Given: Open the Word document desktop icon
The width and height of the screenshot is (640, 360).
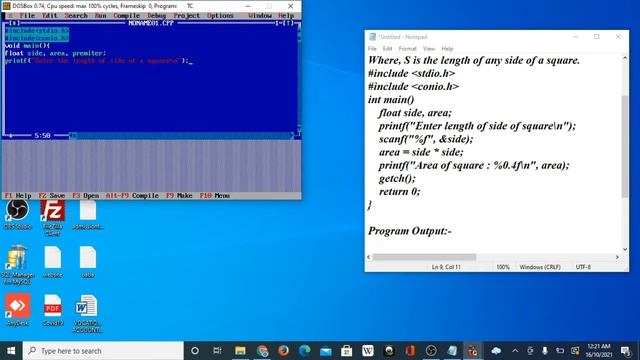Looking at the screenshot, I should coord(87,313).
